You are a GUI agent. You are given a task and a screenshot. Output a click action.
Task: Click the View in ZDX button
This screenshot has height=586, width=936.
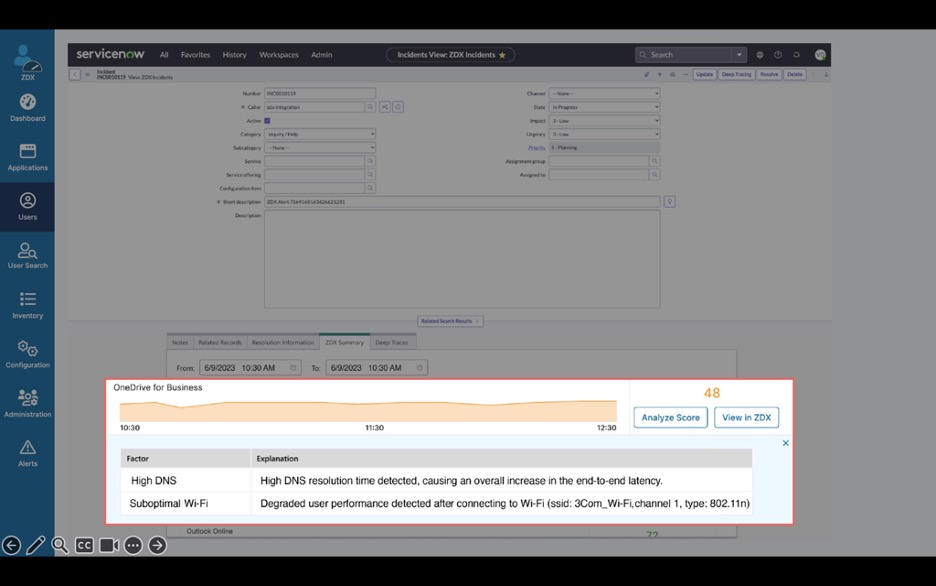pos(746,417)
